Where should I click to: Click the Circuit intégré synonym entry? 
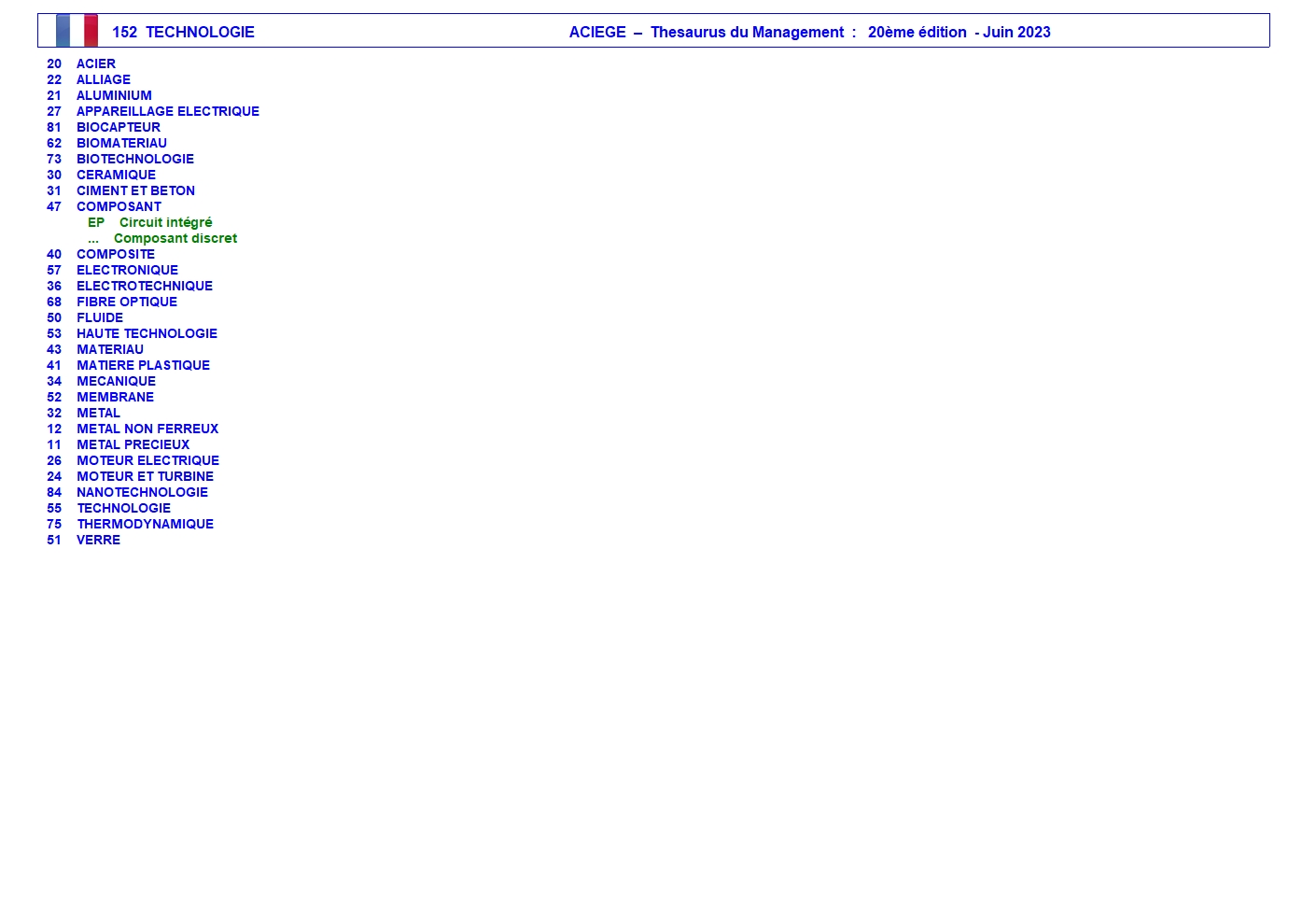165,222
